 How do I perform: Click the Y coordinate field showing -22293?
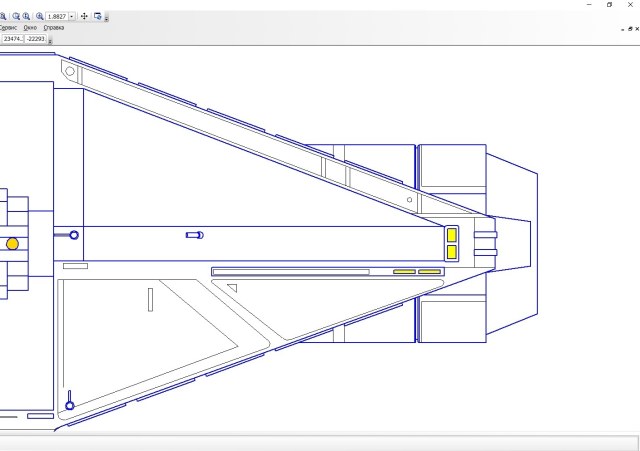point(35,39)
